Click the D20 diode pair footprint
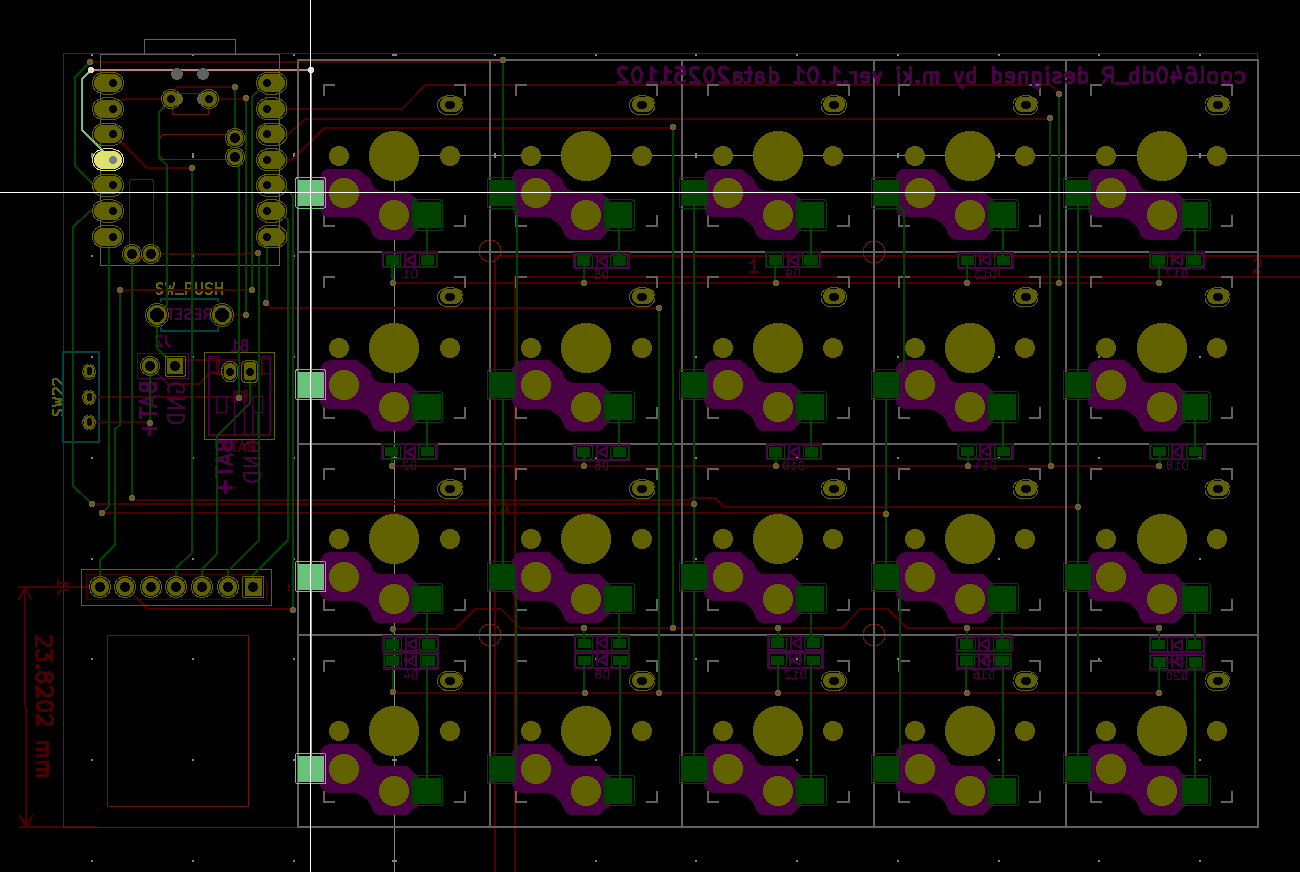Image resolution: width=1300 pixels, height=872 pixels. 1177,653
